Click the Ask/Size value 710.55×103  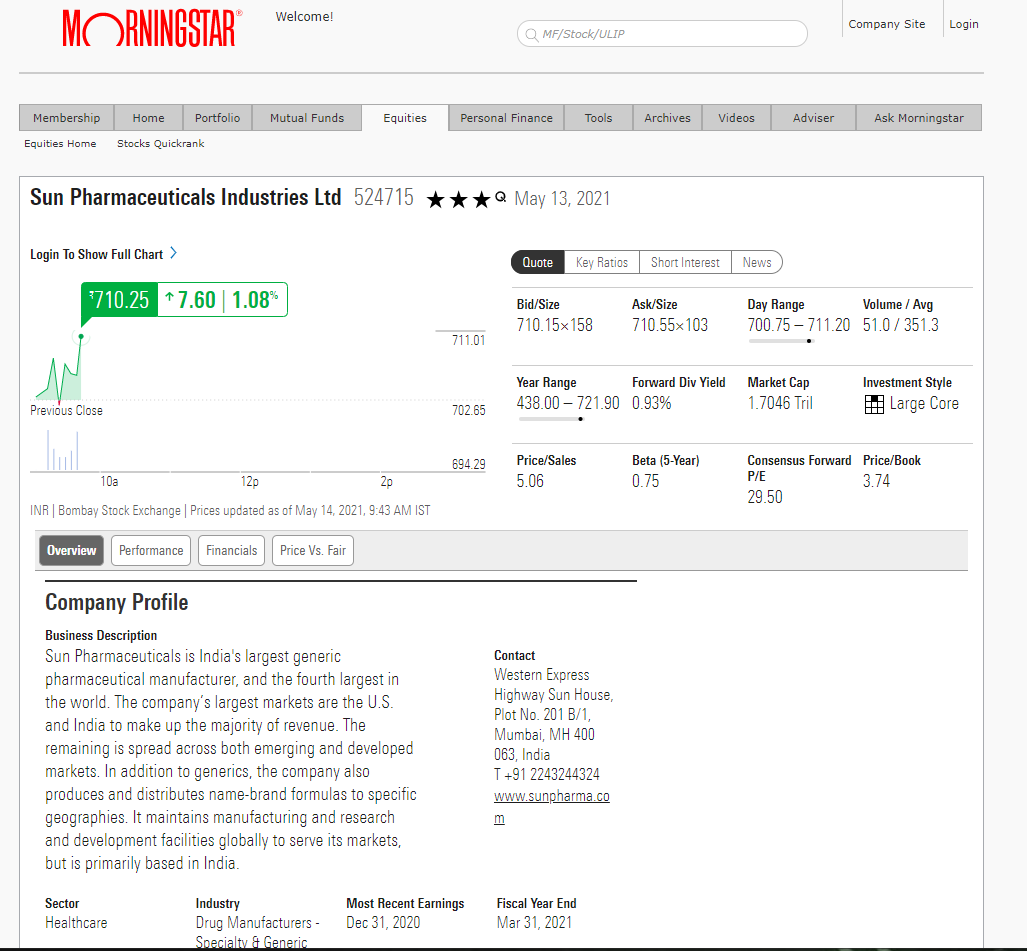point(670,326)
